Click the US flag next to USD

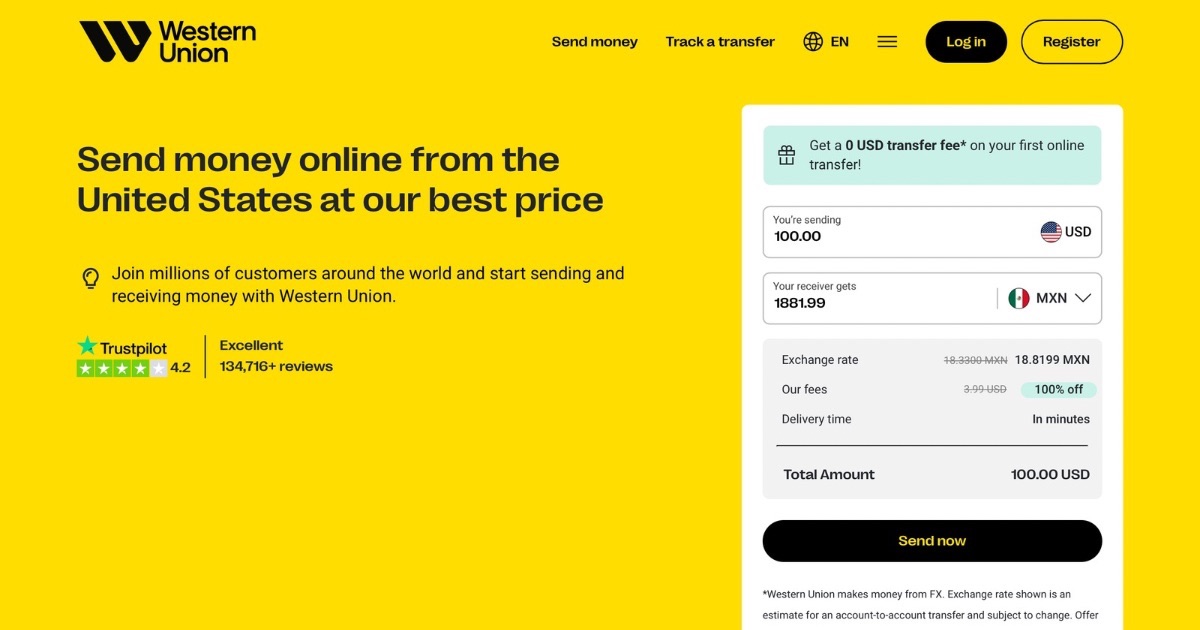(1052, 231)
